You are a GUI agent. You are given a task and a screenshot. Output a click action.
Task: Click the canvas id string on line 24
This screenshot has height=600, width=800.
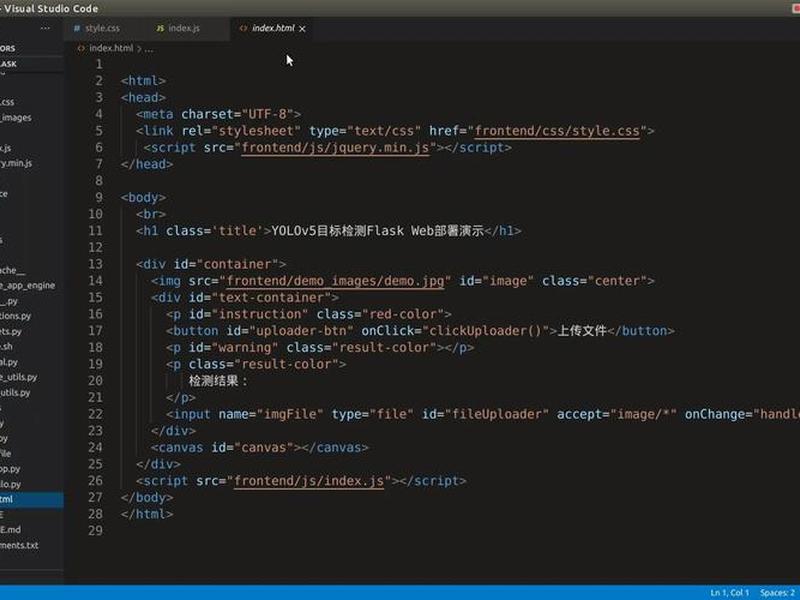point(264,448)
